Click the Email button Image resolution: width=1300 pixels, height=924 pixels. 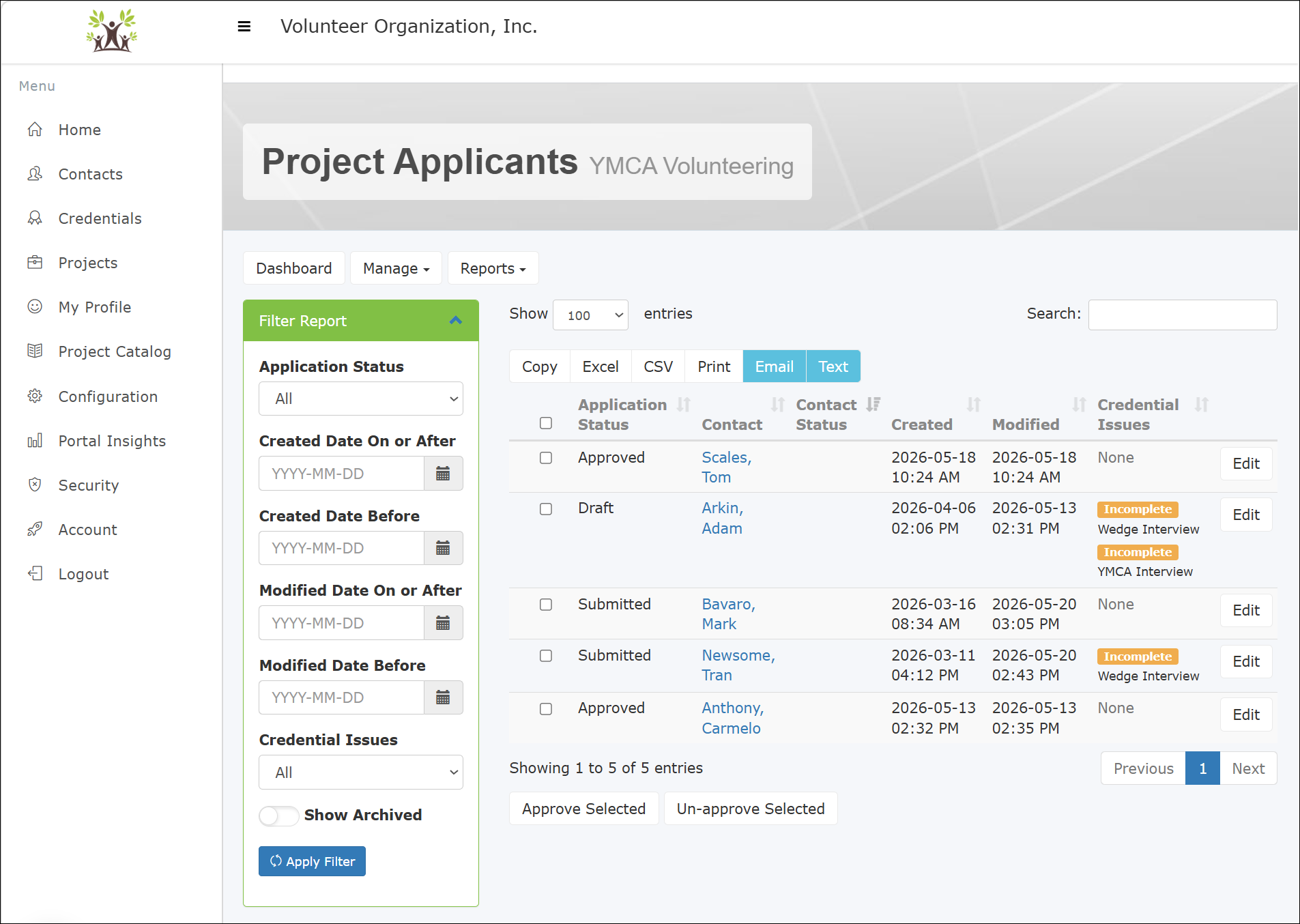[775, 366]
